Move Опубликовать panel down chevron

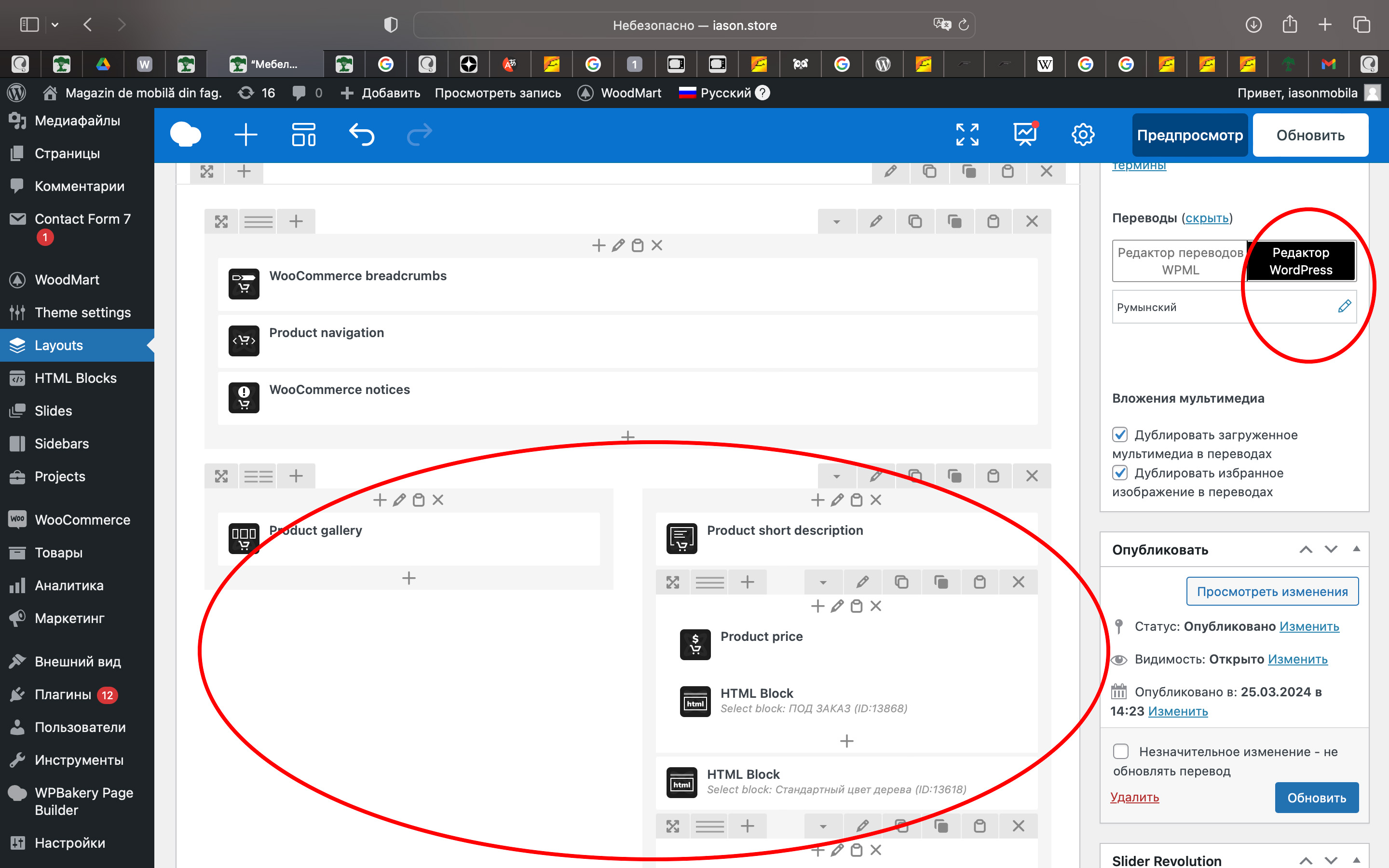point(1331,549)
